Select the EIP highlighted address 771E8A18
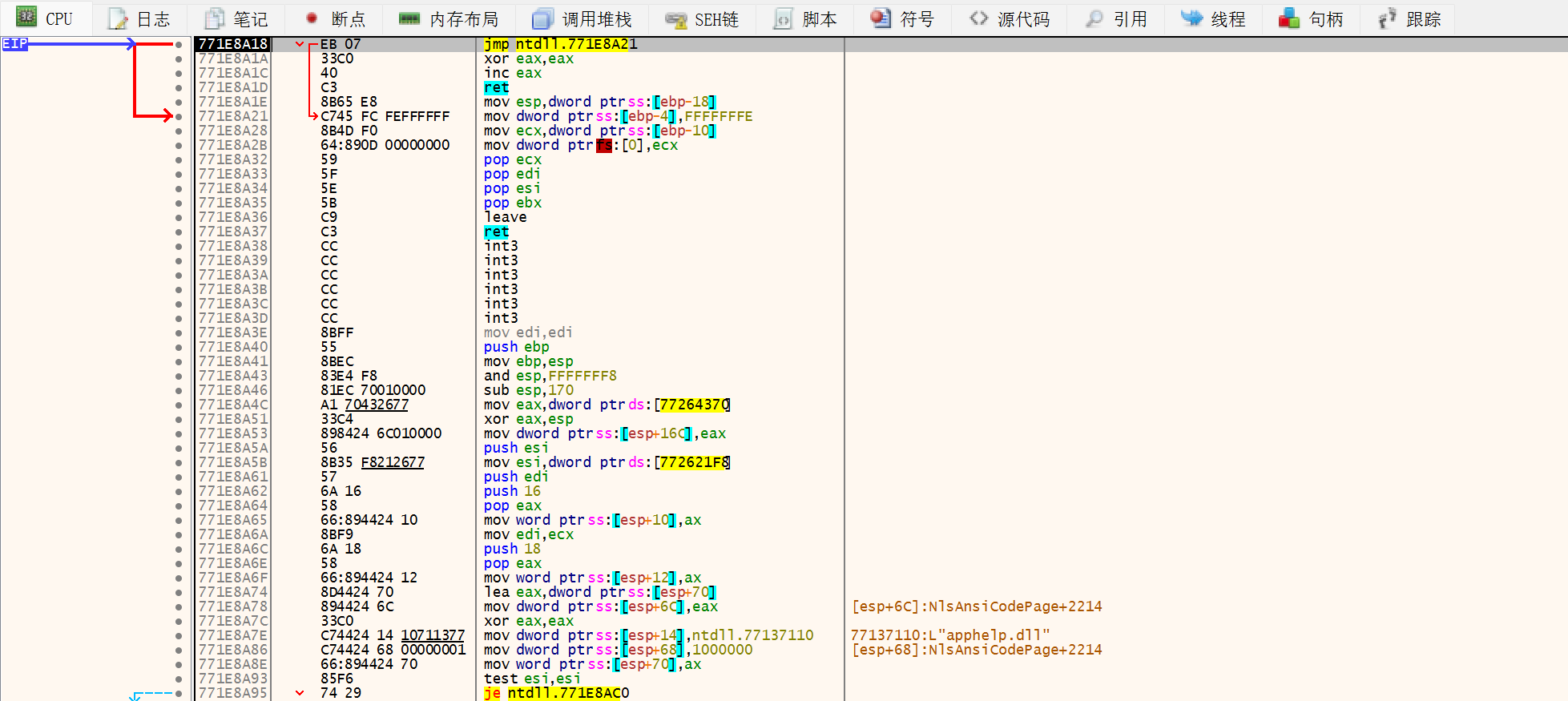1568x701 pixels. point(233,44)
